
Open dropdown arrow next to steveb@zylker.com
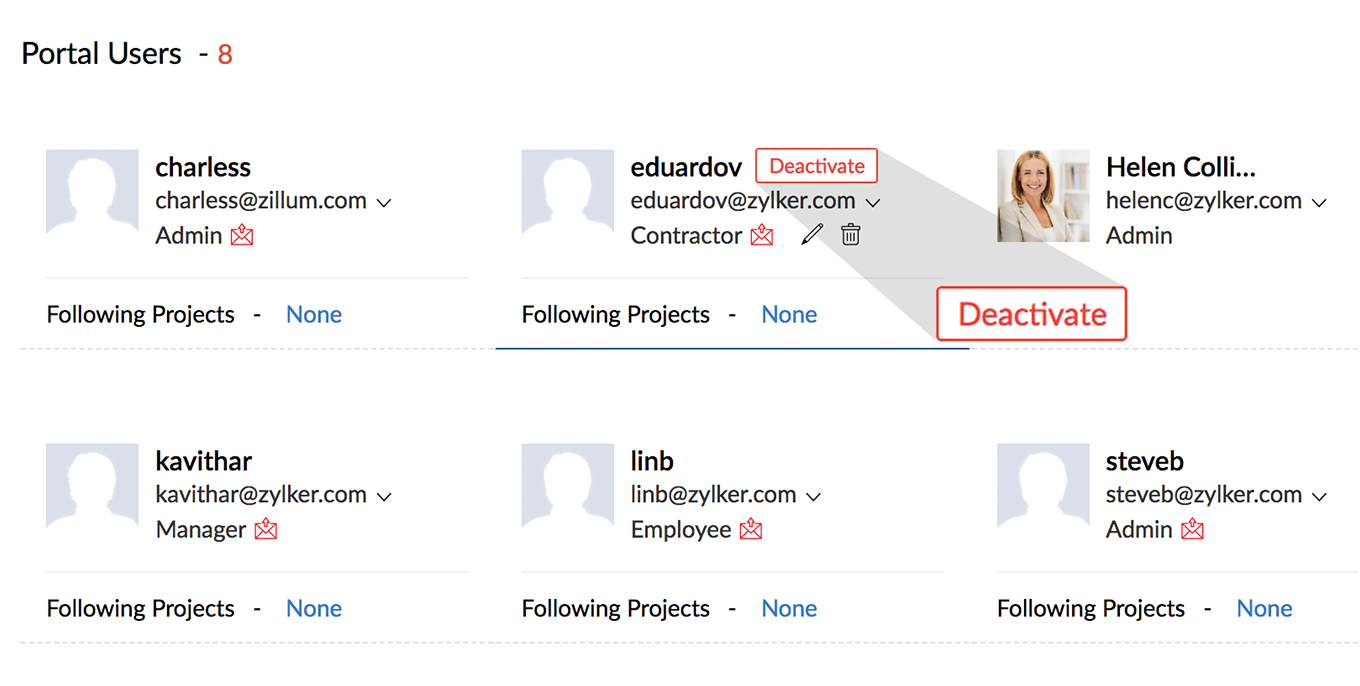pyautogui.click(x=1318, y=497)
